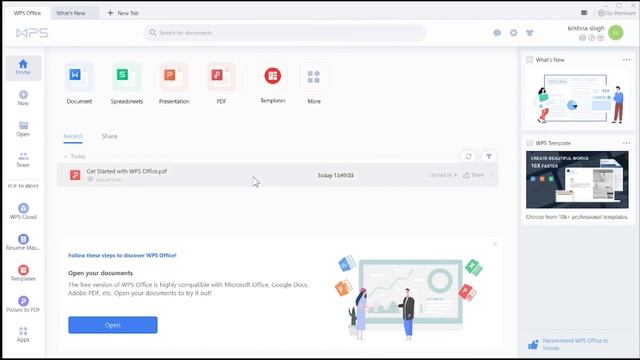Open More options menu of the Get Started file row
640x360 pixels.
(x=492, y=175)
